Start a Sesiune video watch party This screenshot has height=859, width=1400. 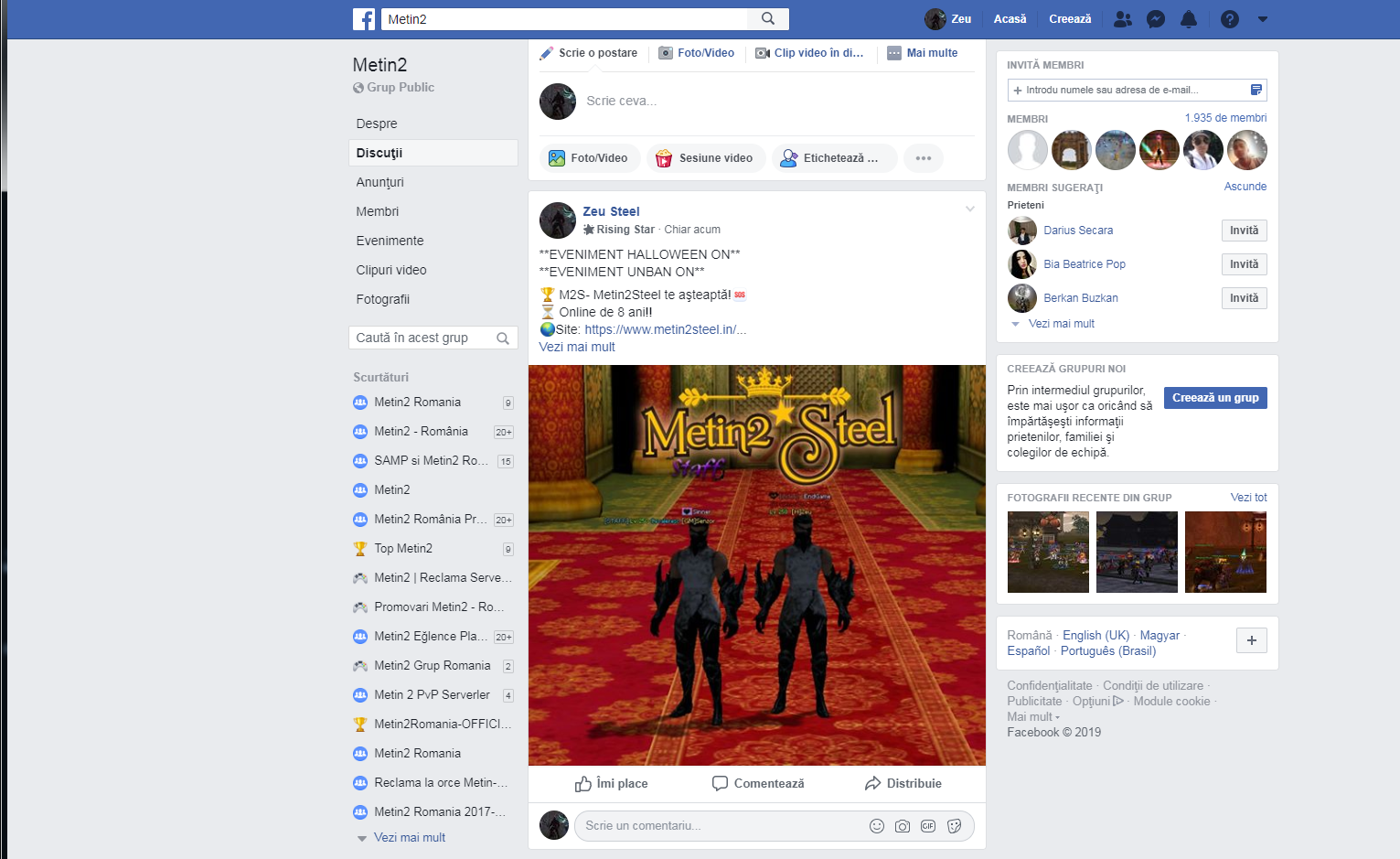705,158
